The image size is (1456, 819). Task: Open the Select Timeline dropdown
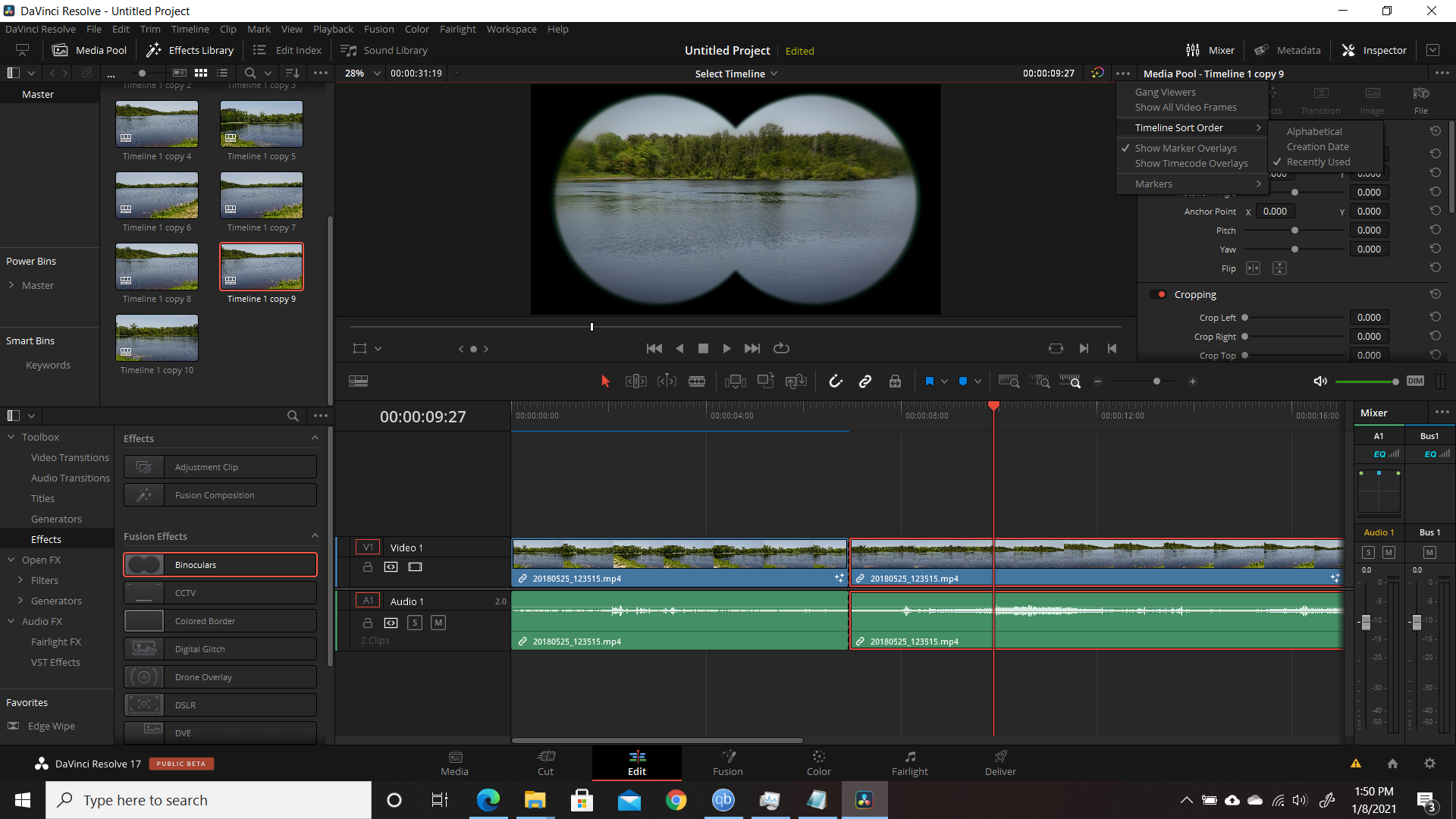point(736,74)
